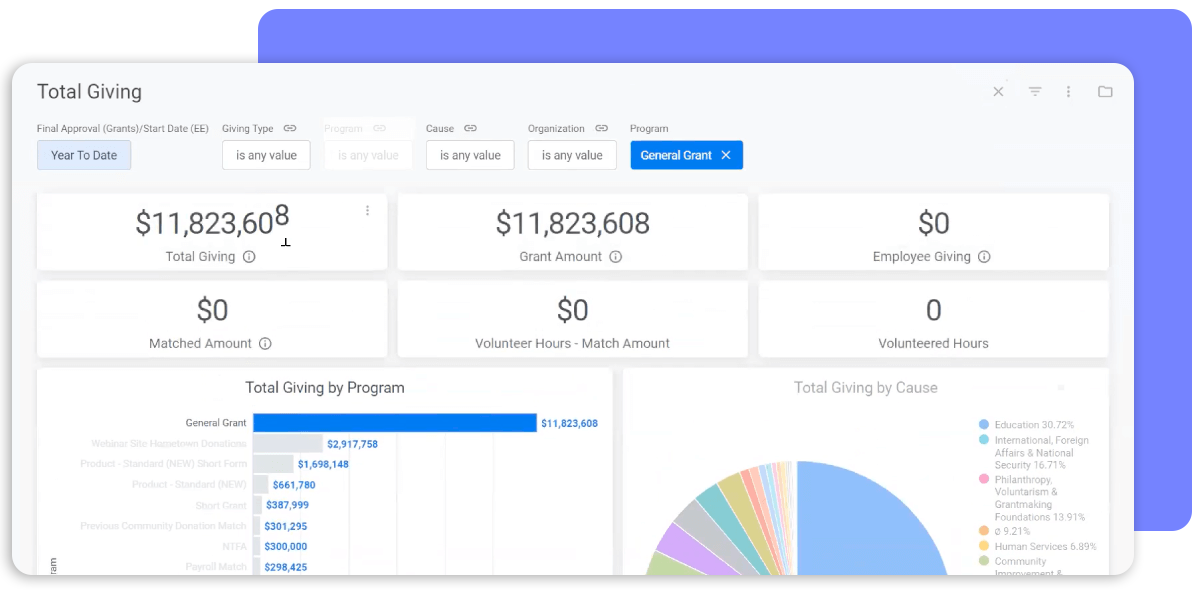Open the Giving Type filter dropdown

266,156
